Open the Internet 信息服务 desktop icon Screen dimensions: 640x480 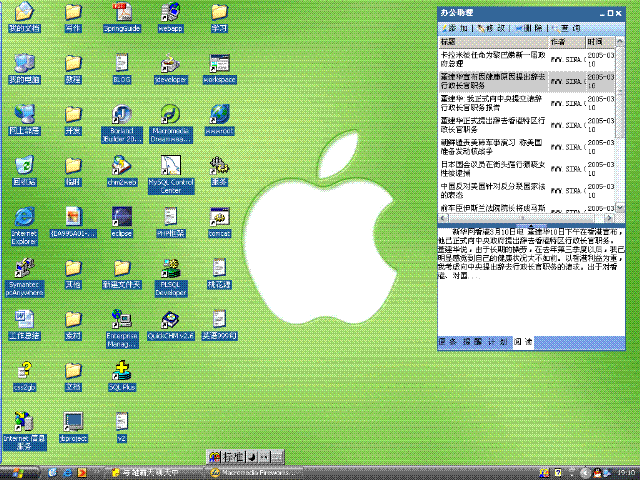pyautogui.click(x=24, y=431)
